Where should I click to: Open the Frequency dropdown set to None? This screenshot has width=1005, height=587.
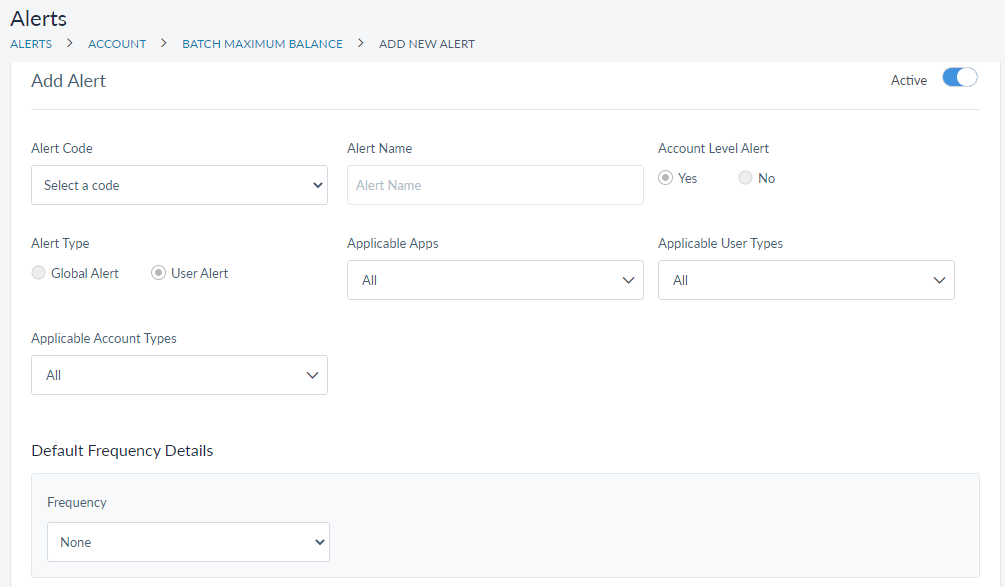(188, 542)
